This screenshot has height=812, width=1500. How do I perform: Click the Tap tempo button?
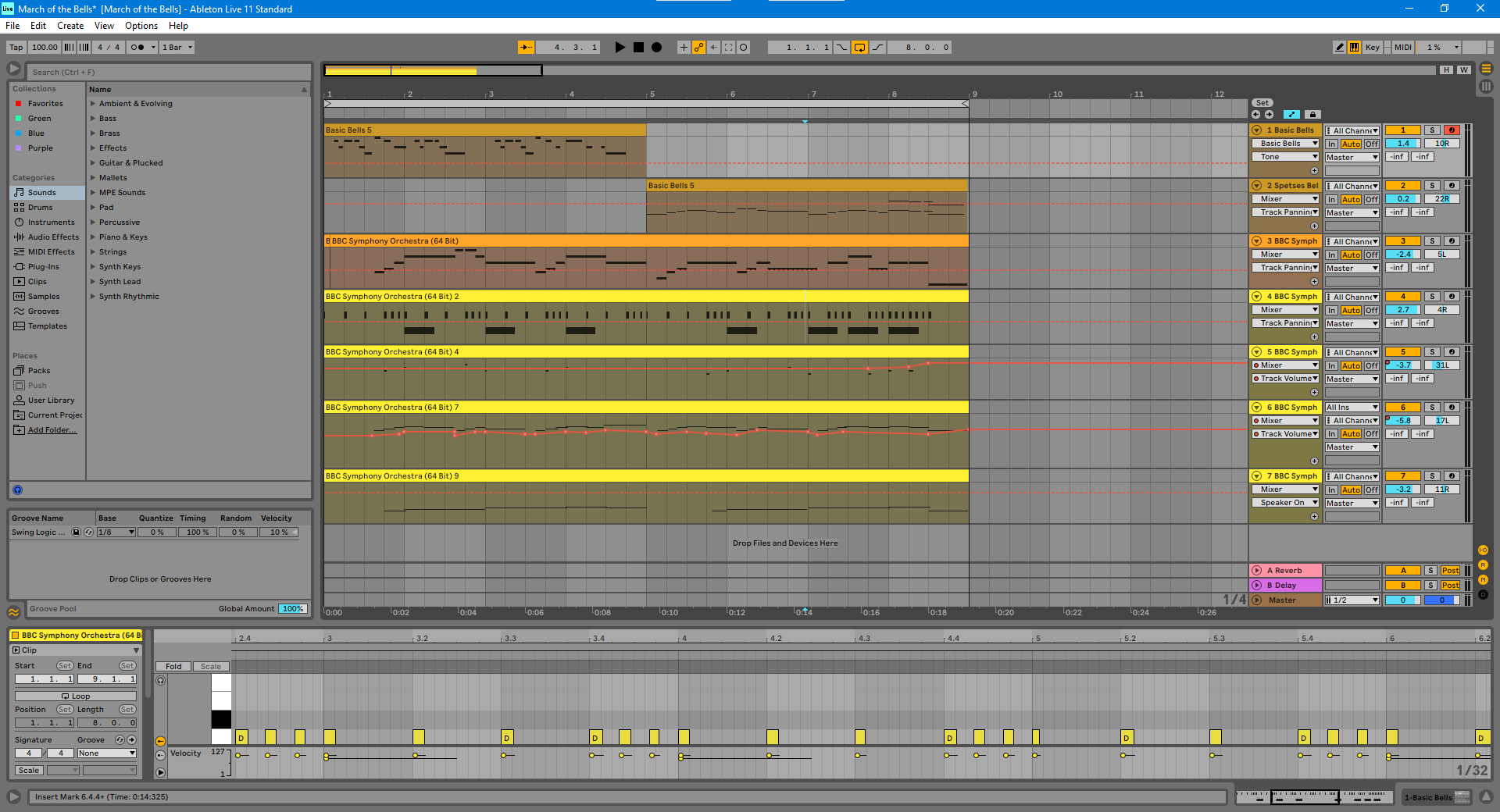click(16, 48)
